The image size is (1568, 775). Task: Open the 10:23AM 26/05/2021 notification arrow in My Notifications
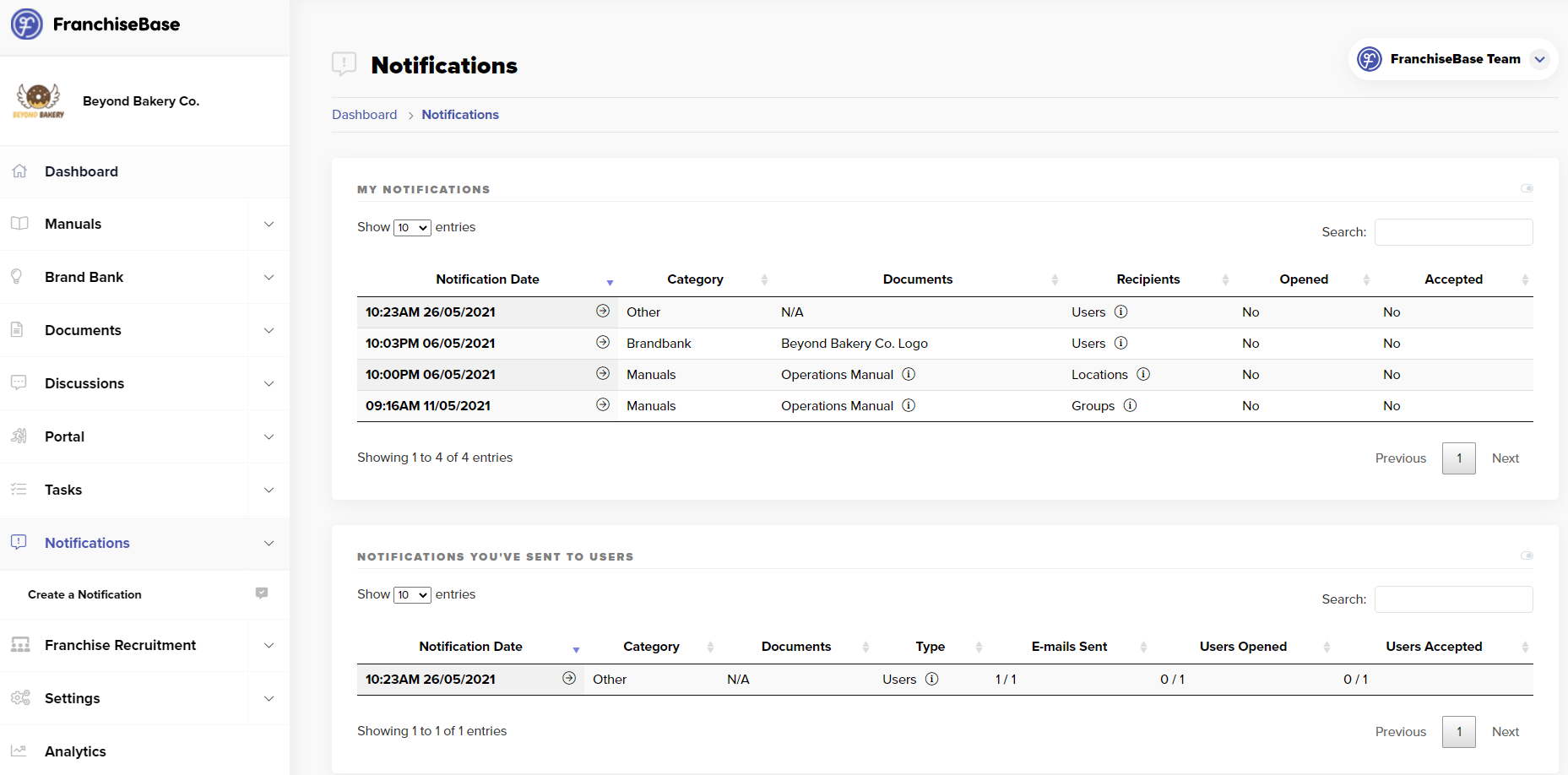(603, 311)
